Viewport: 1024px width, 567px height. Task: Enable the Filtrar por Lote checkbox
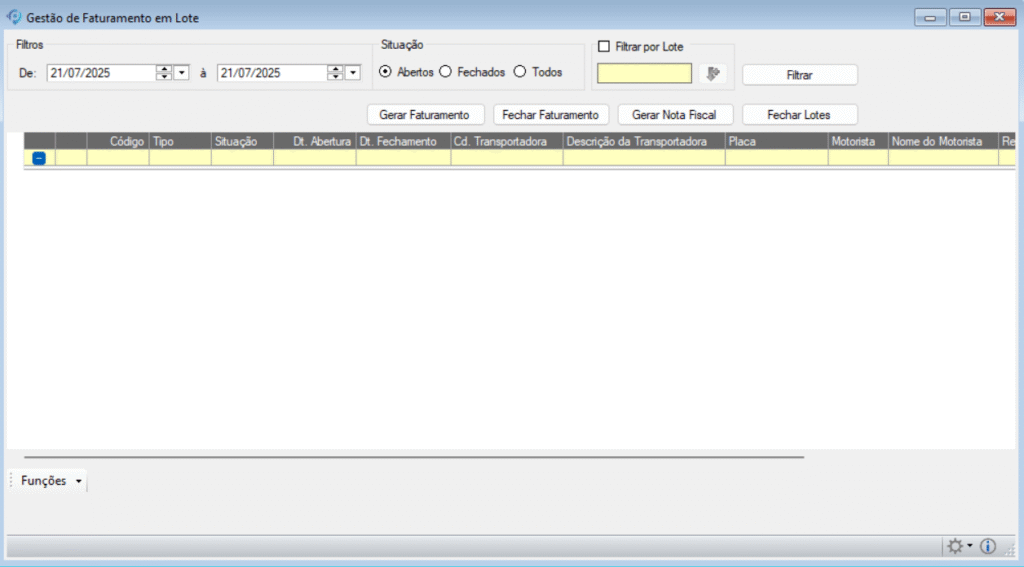[603, 46]
